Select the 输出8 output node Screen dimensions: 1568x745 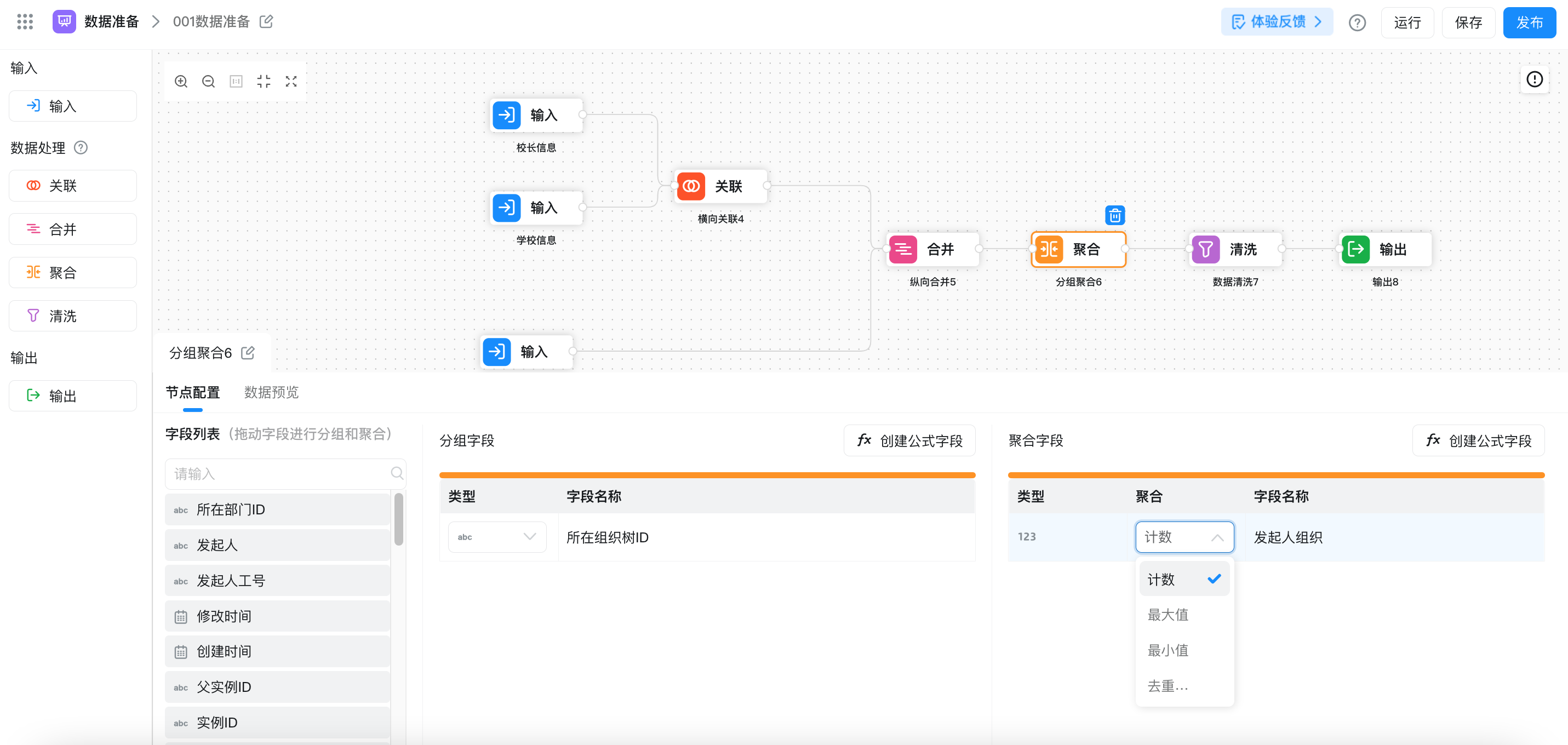tap(1386, 249)
